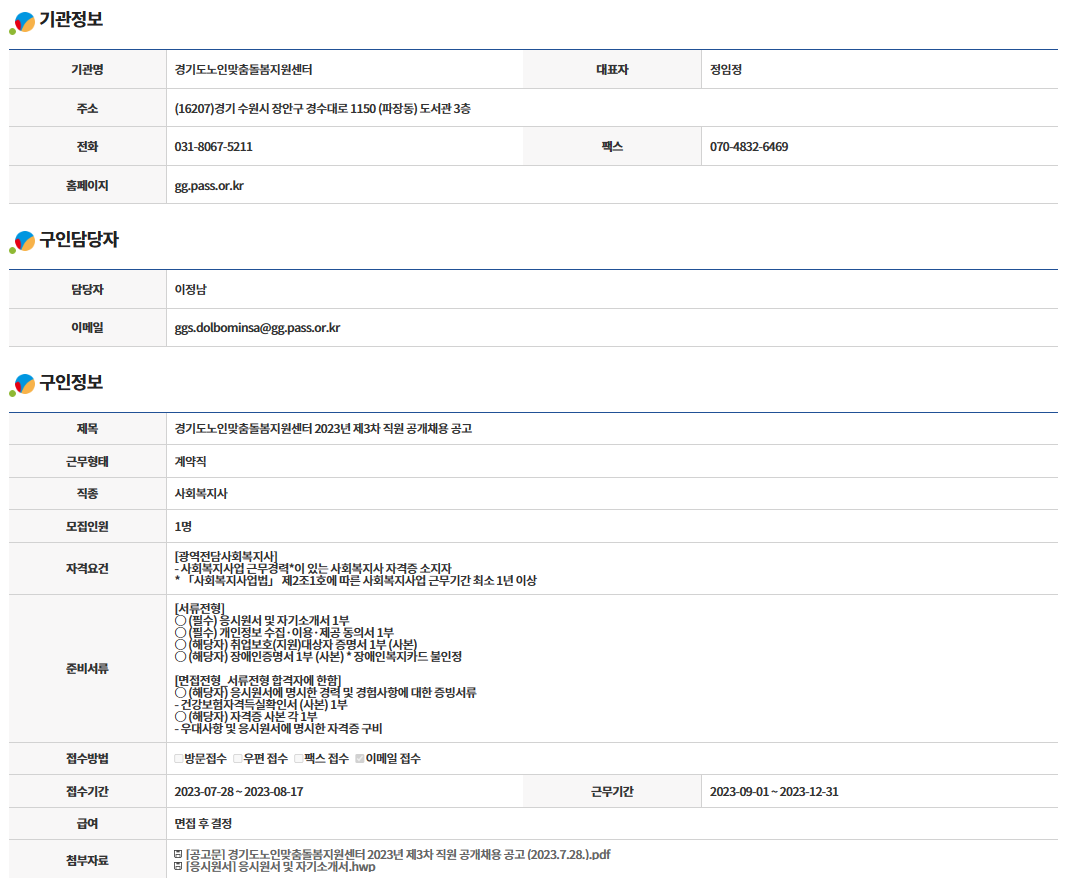Check the 우편 접수 checkbox
The height and width of the screenshot is (878, 1078).
238,758
